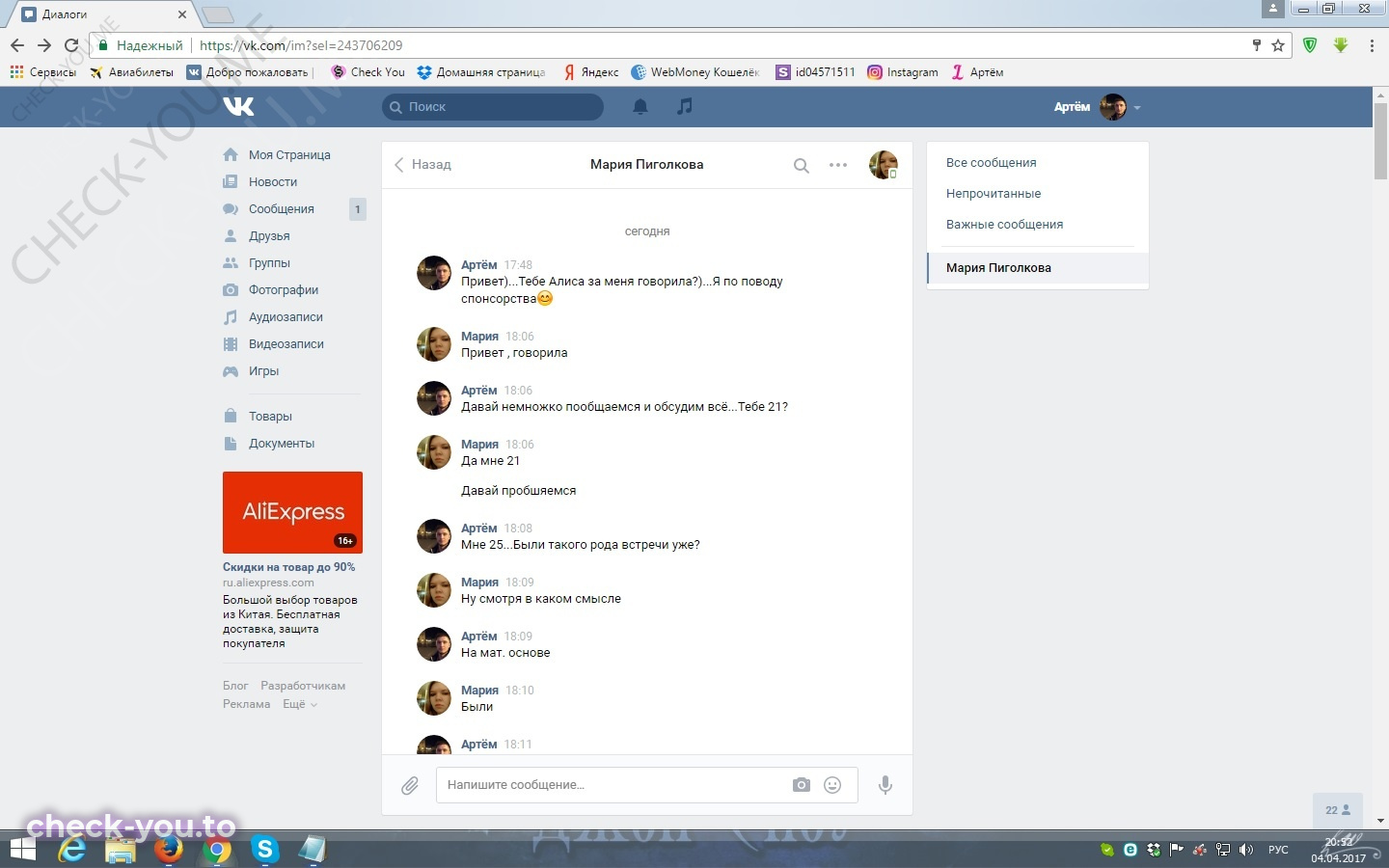Click the 22 online friends button
Image resolution: width=1389 pixels, height=868 pixels.
tap(1338, 810)
